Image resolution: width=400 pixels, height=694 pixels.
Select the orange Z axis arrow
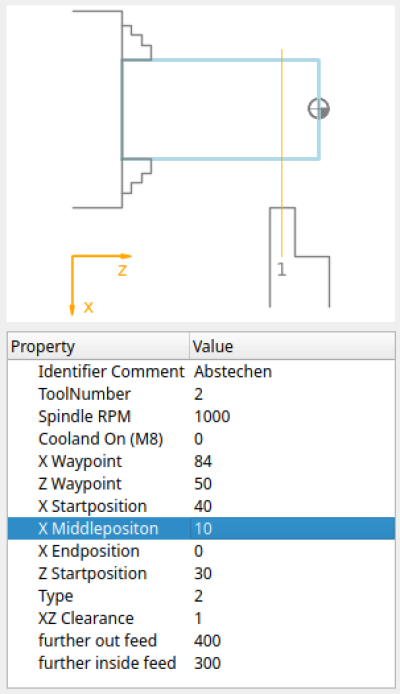click(102, 256)
